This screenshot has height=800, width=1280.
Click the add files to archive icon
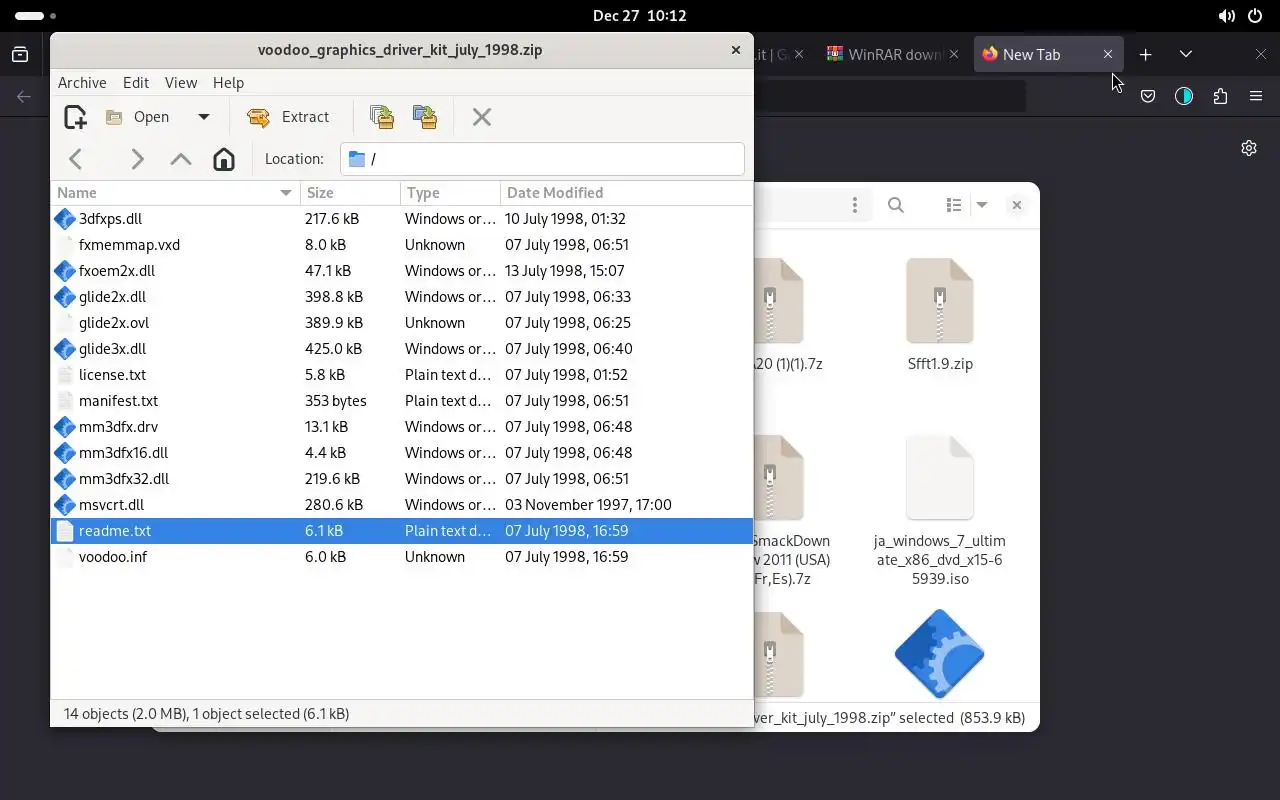(381, 117)
